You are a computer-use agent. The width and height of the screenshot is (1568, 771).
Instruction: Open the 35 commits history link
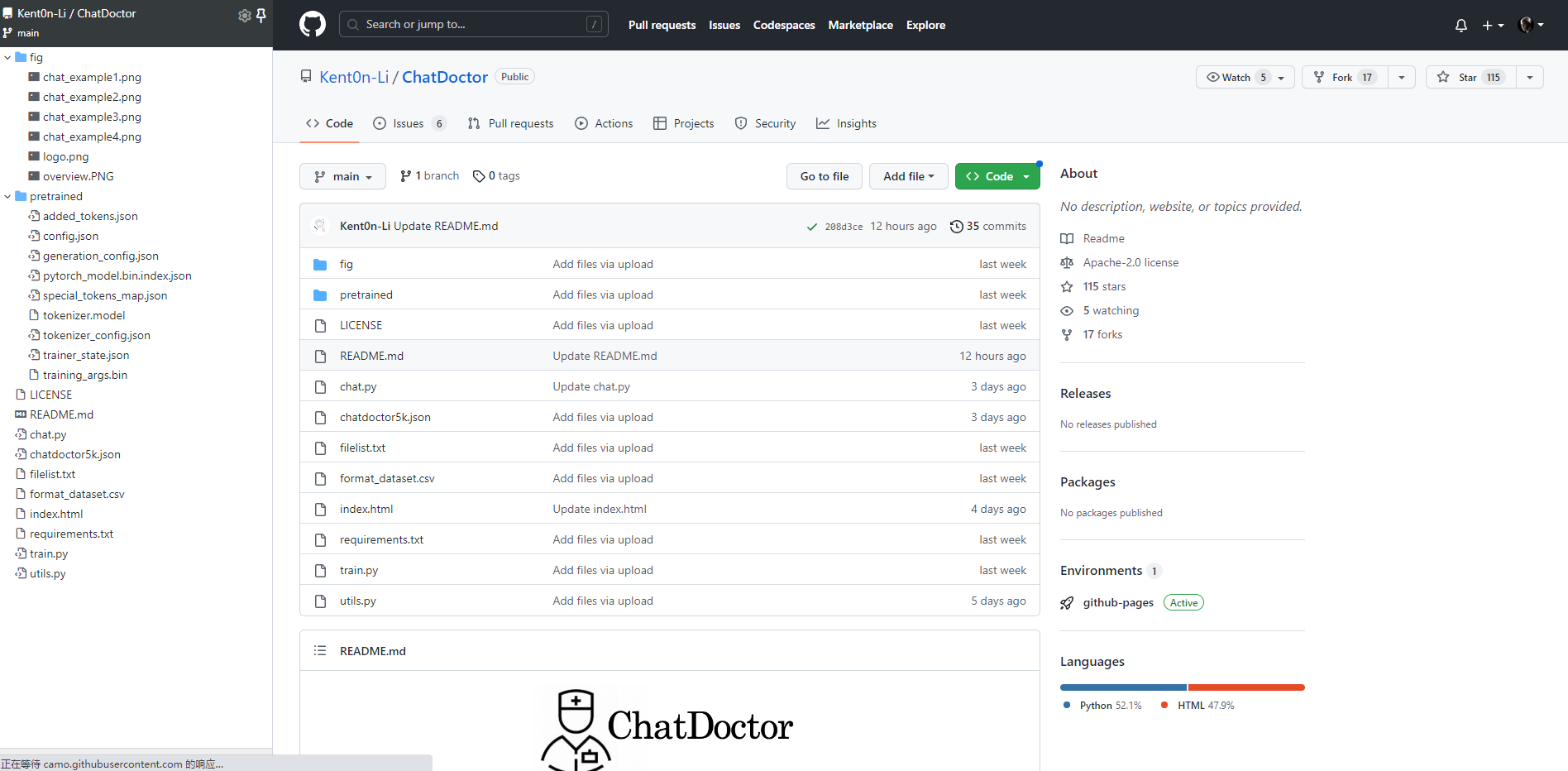pyautogui.click(x=988, y=226)
